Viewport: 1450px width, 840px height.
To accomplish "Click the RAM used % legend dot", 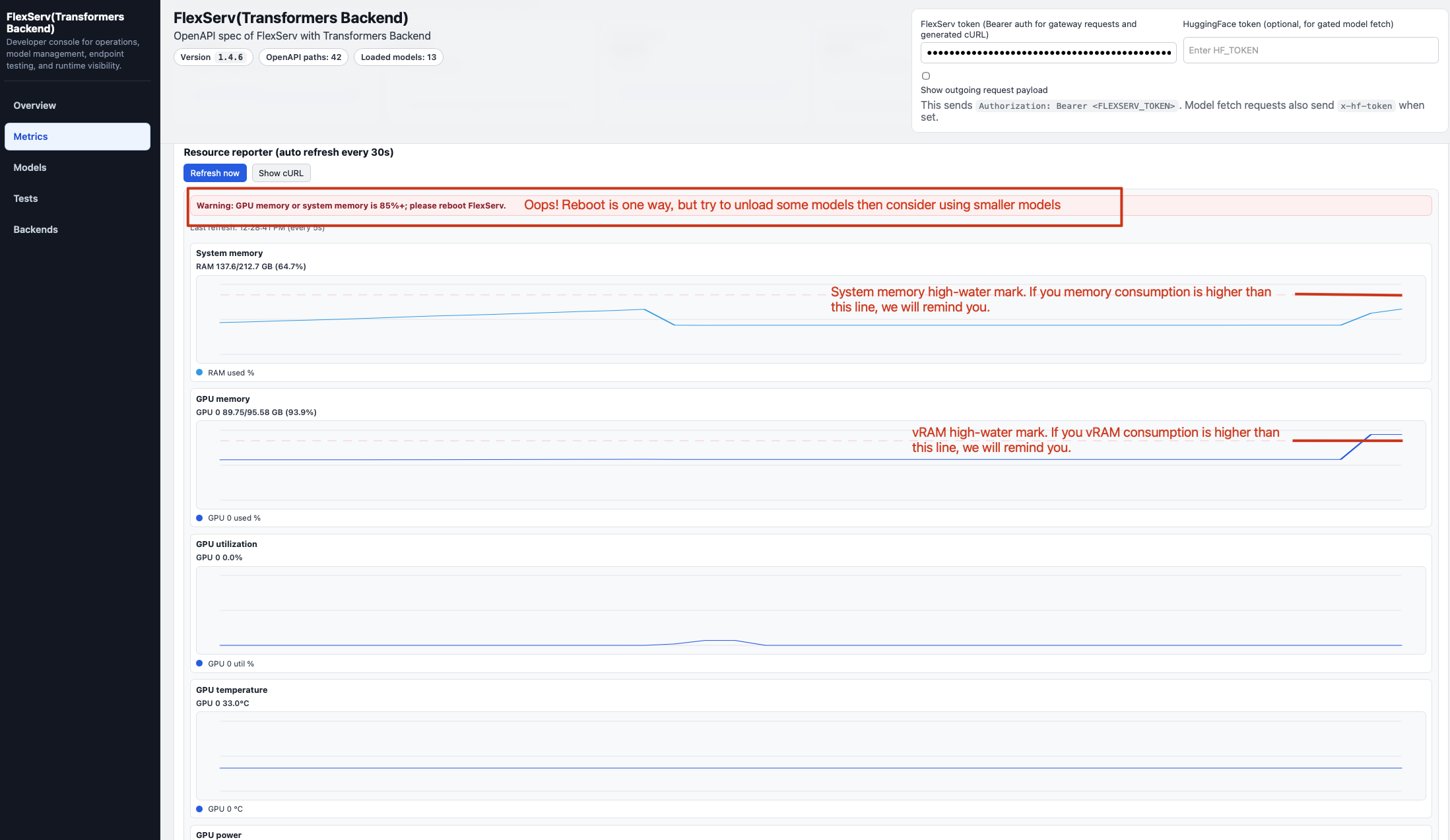I will point(199,373).
